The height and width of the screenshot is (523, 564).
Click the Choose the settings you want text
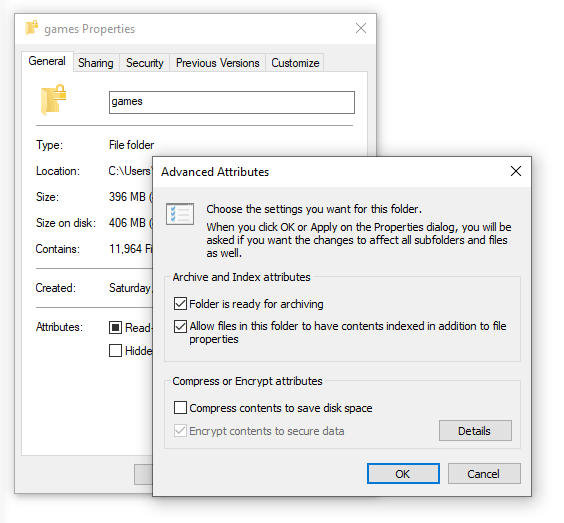tap(314, 209)
